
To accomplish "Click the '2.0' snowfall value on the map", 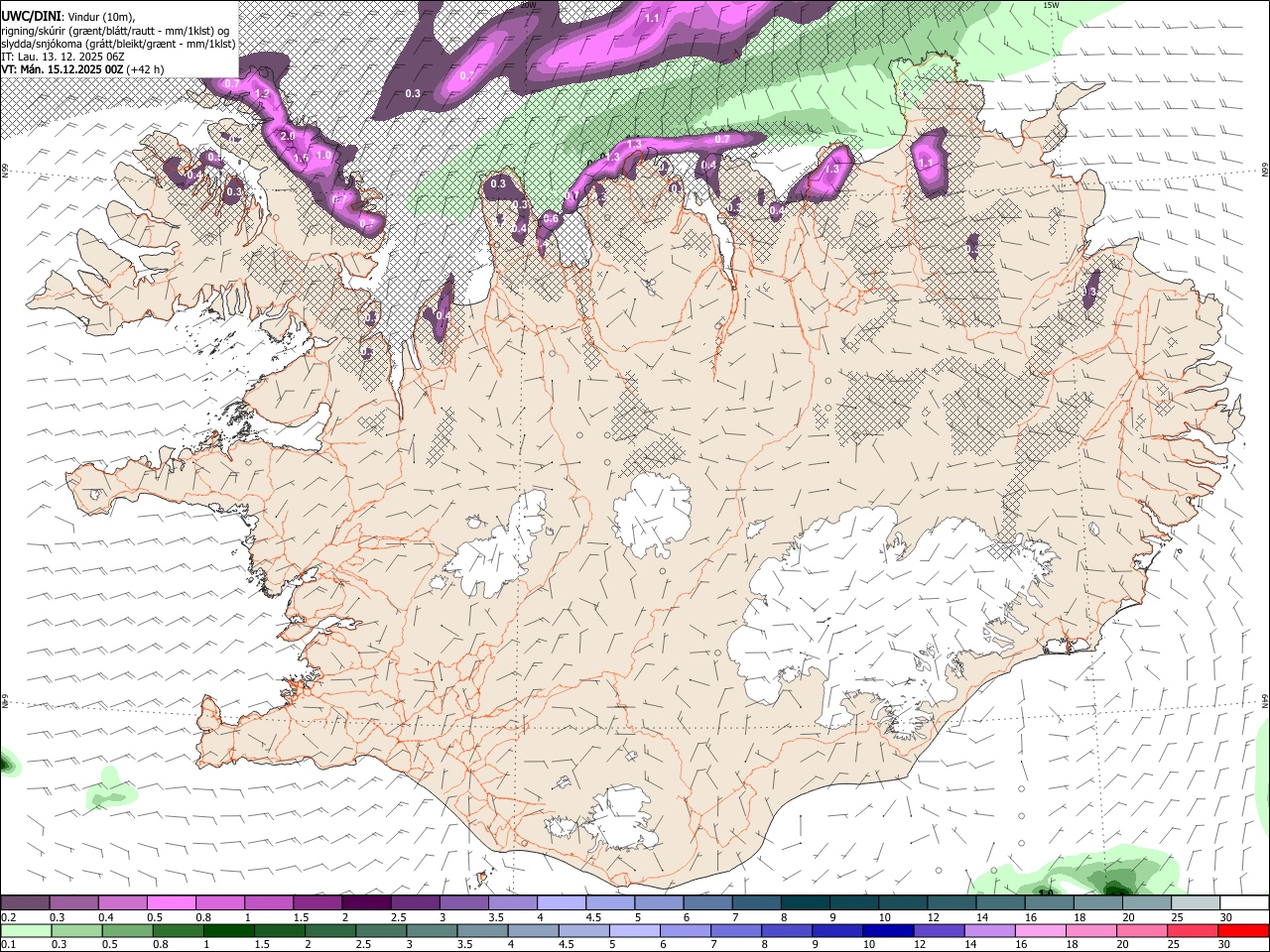I will [288, 136].
